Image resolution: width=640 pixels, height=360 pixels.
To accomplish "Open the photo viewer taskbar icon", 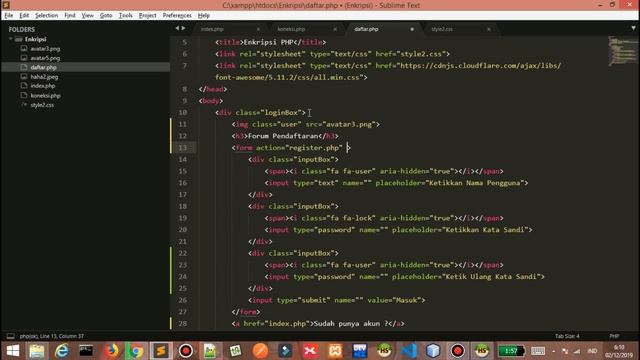I will (x=210, y=351).
